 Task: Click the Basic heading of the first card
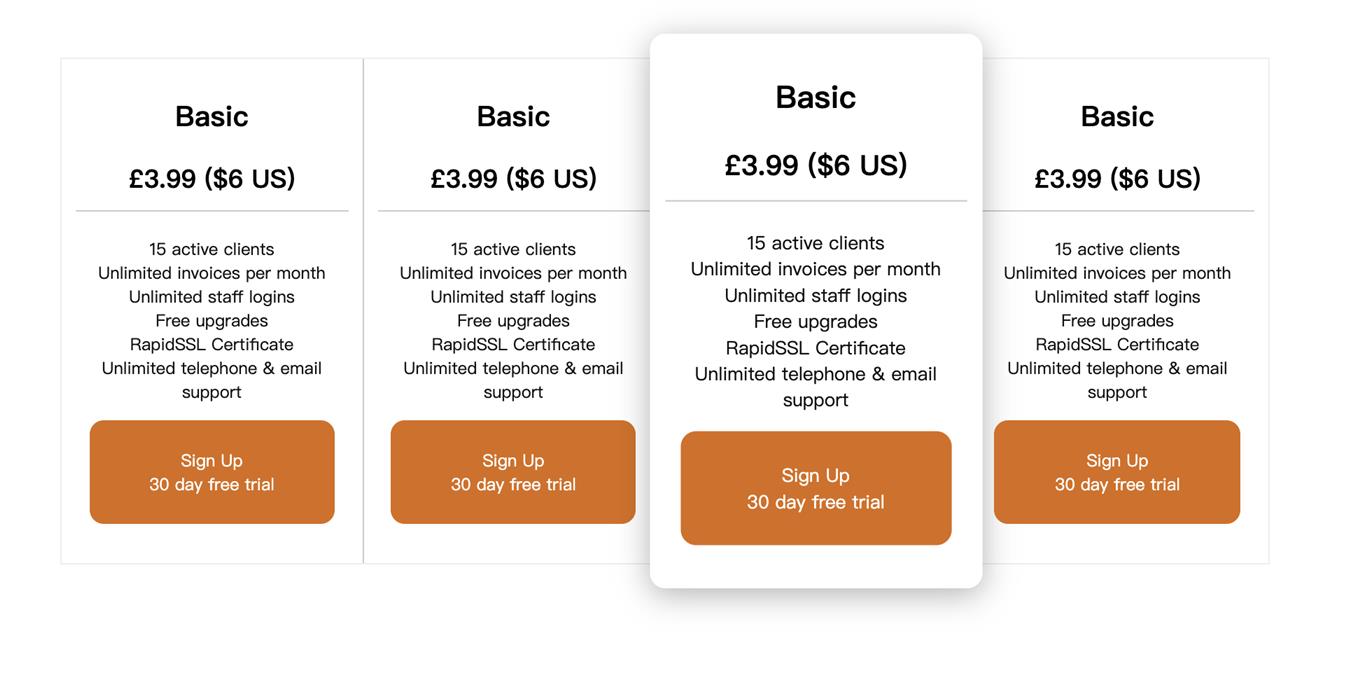click(212, 116)
